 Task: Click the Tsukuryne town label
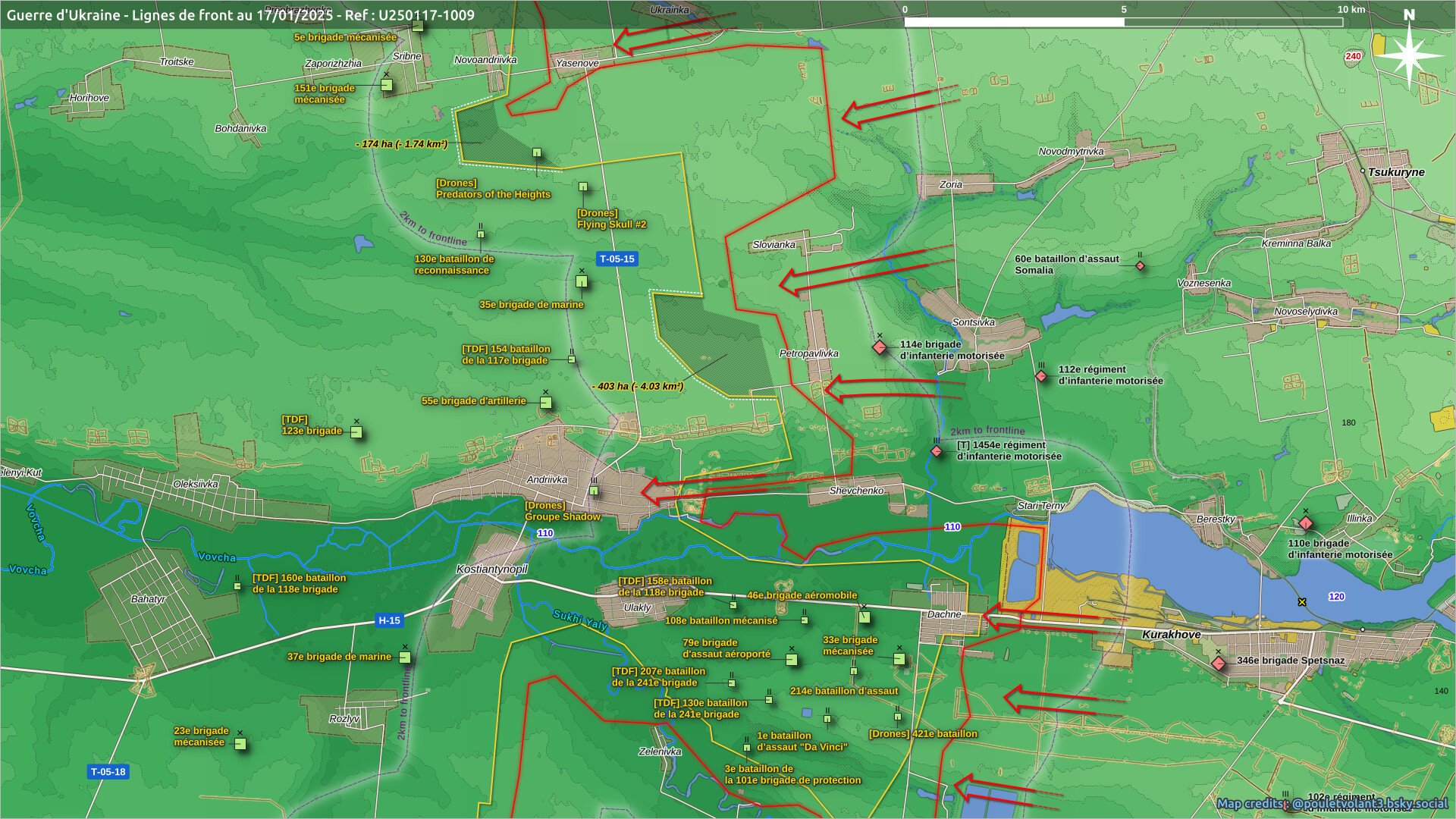coord(1396,172)
